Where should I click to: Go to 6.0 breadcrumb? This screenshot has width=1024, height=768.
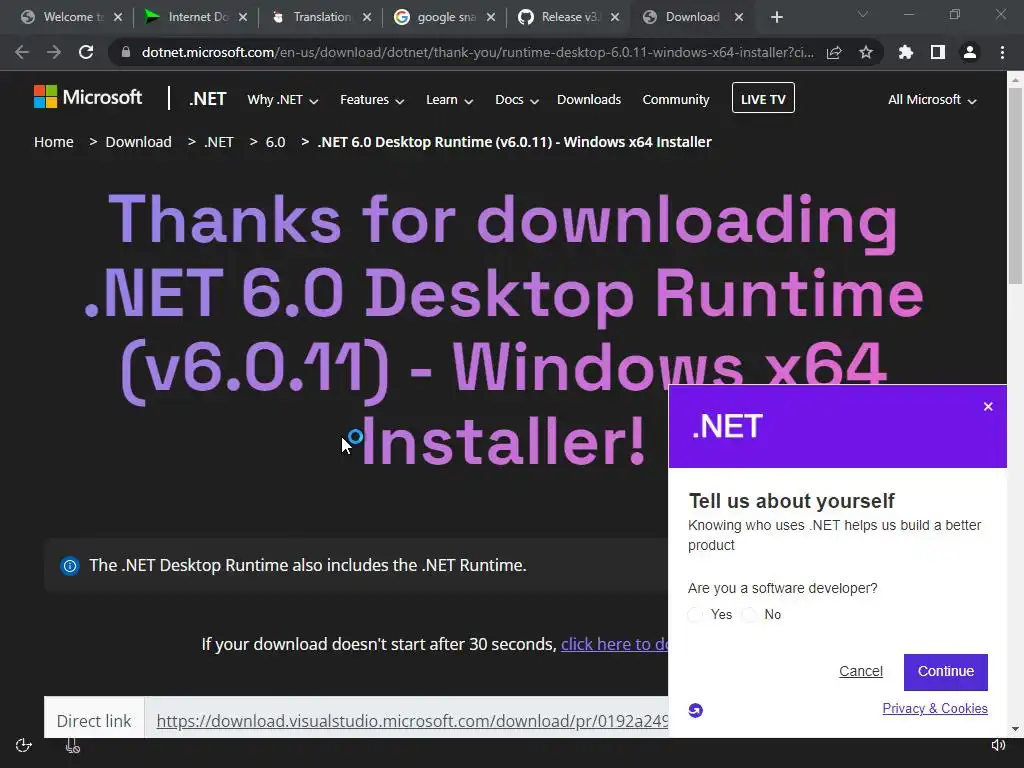click(x=276, y=142)
